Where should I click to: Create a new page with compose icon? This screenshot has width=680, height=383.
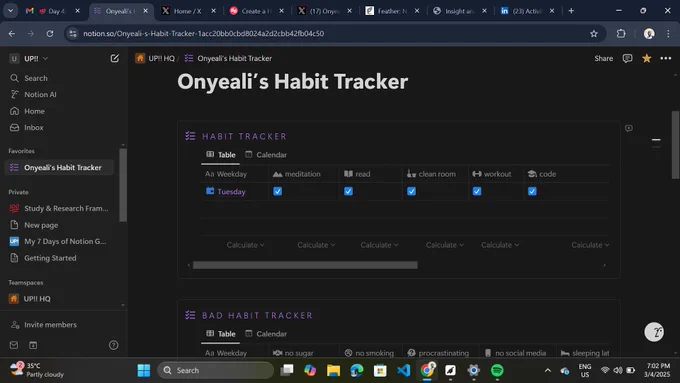(x=114, y=58)
